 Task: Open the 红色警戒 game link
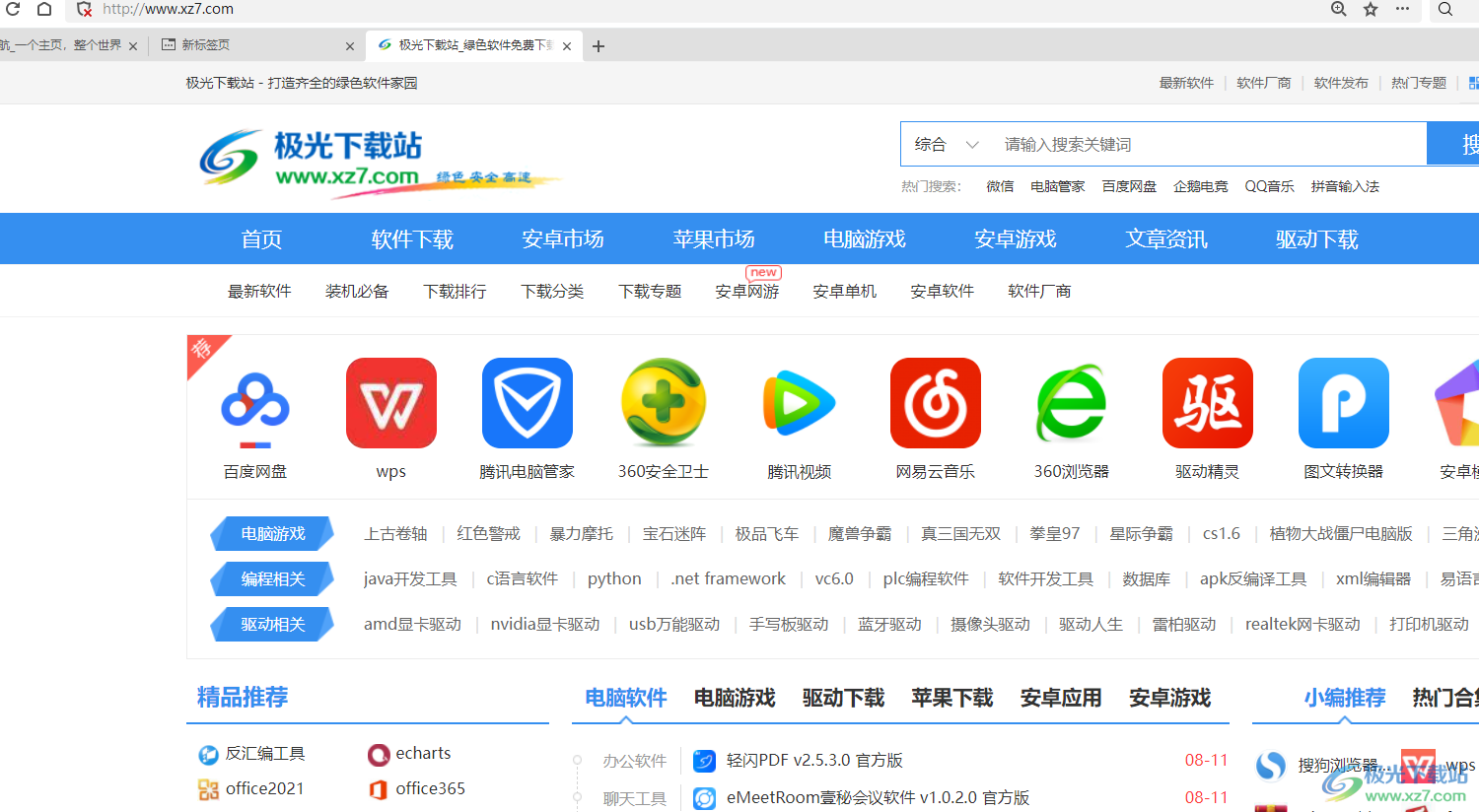pos(488,534)
